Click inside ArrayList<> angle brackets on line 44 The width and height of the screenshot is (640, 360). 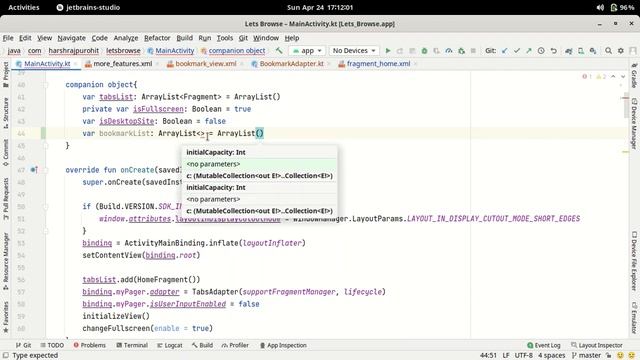pyautogui.click(x=200, y=133)
